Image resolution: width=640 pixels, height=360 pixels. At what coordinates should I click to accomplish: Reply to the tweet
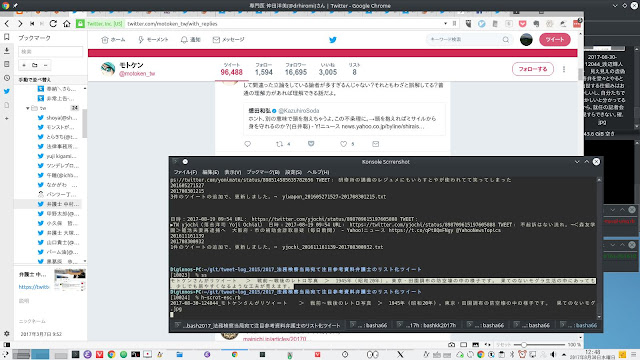pyautogui.click(x=247, y=144)
